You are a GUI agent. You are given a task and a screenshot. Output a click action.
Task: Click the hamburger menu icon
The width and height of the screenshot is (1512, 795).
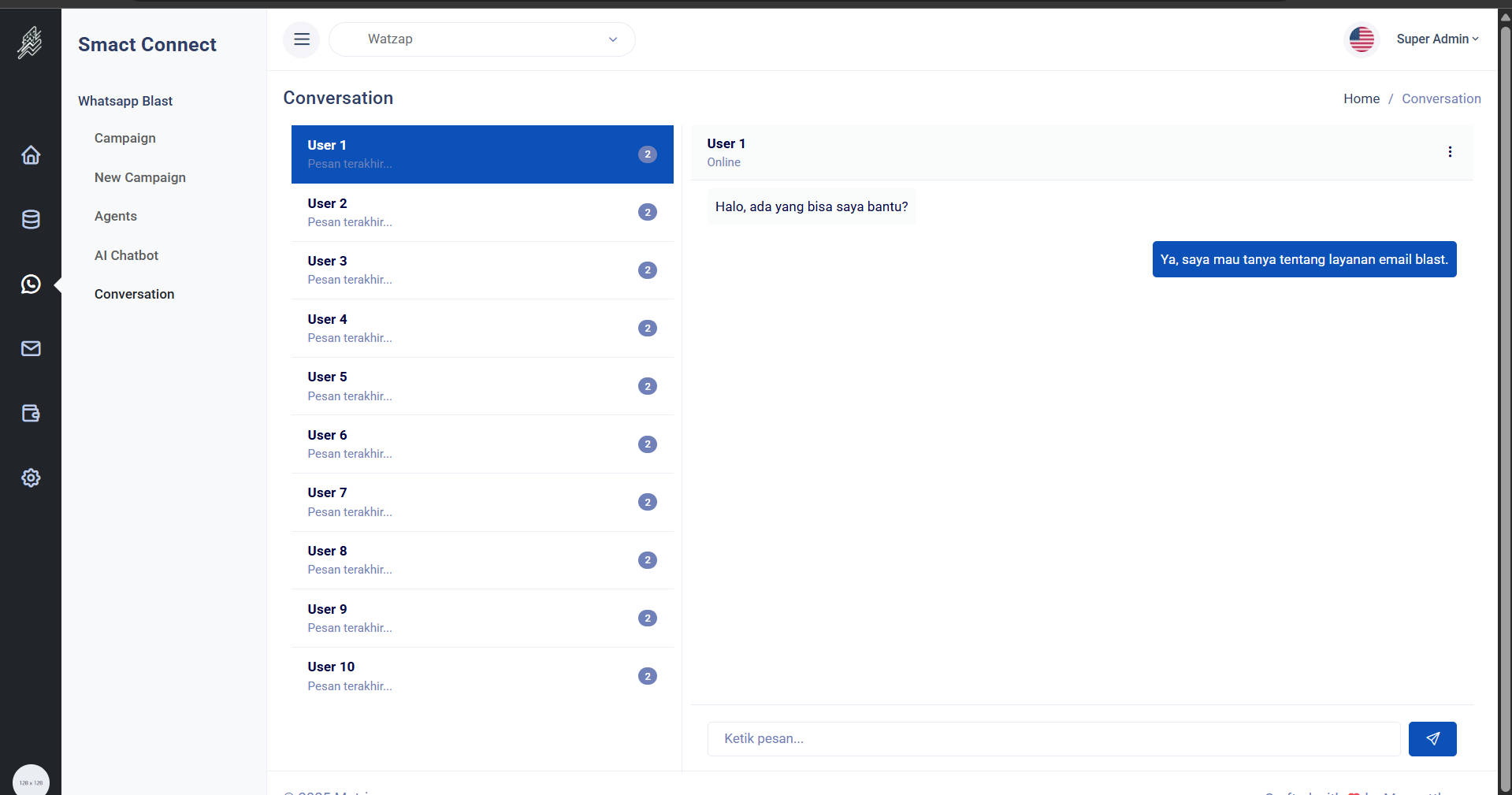[302, 39]
